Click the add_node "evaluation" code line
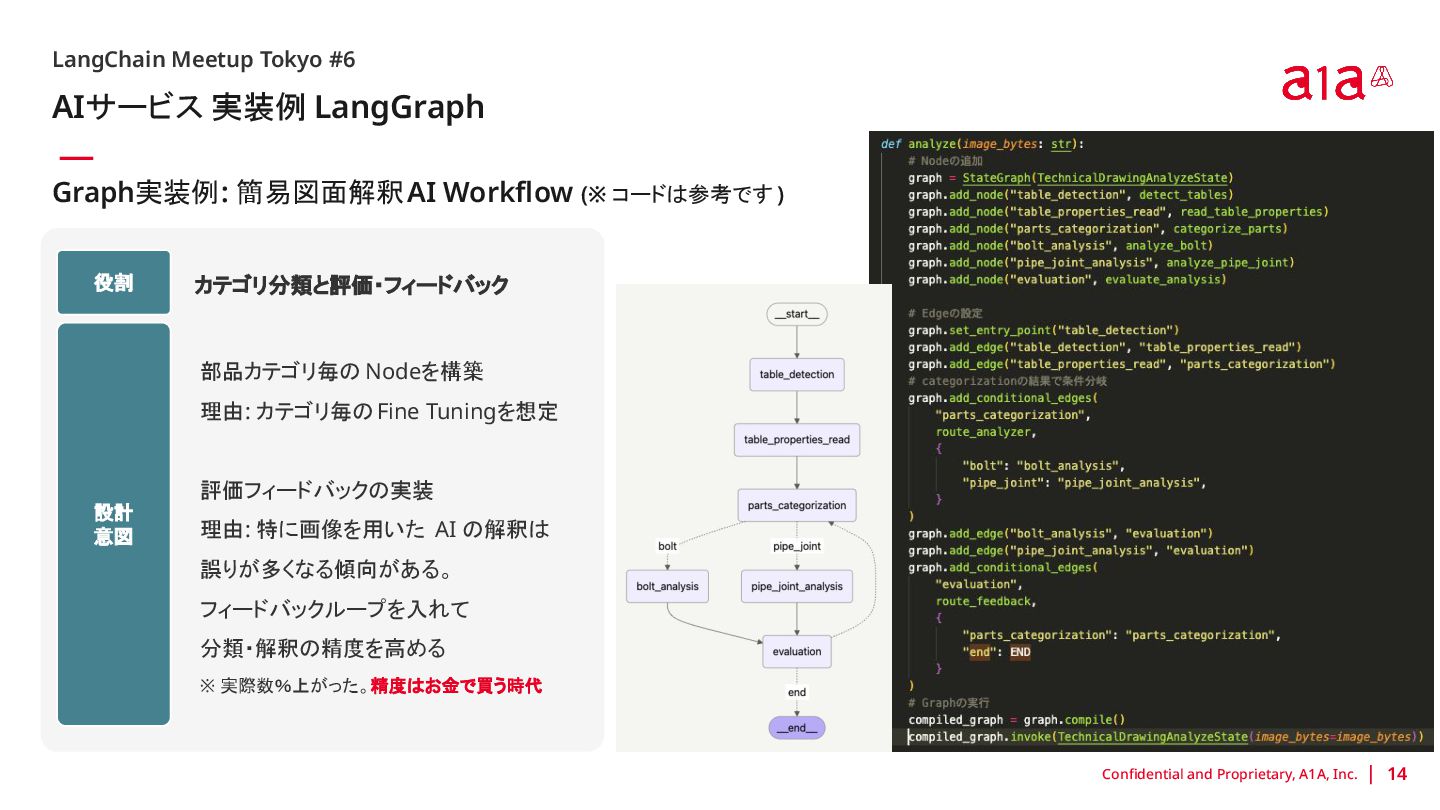The image size is (1440, 810). point(1066,279)
